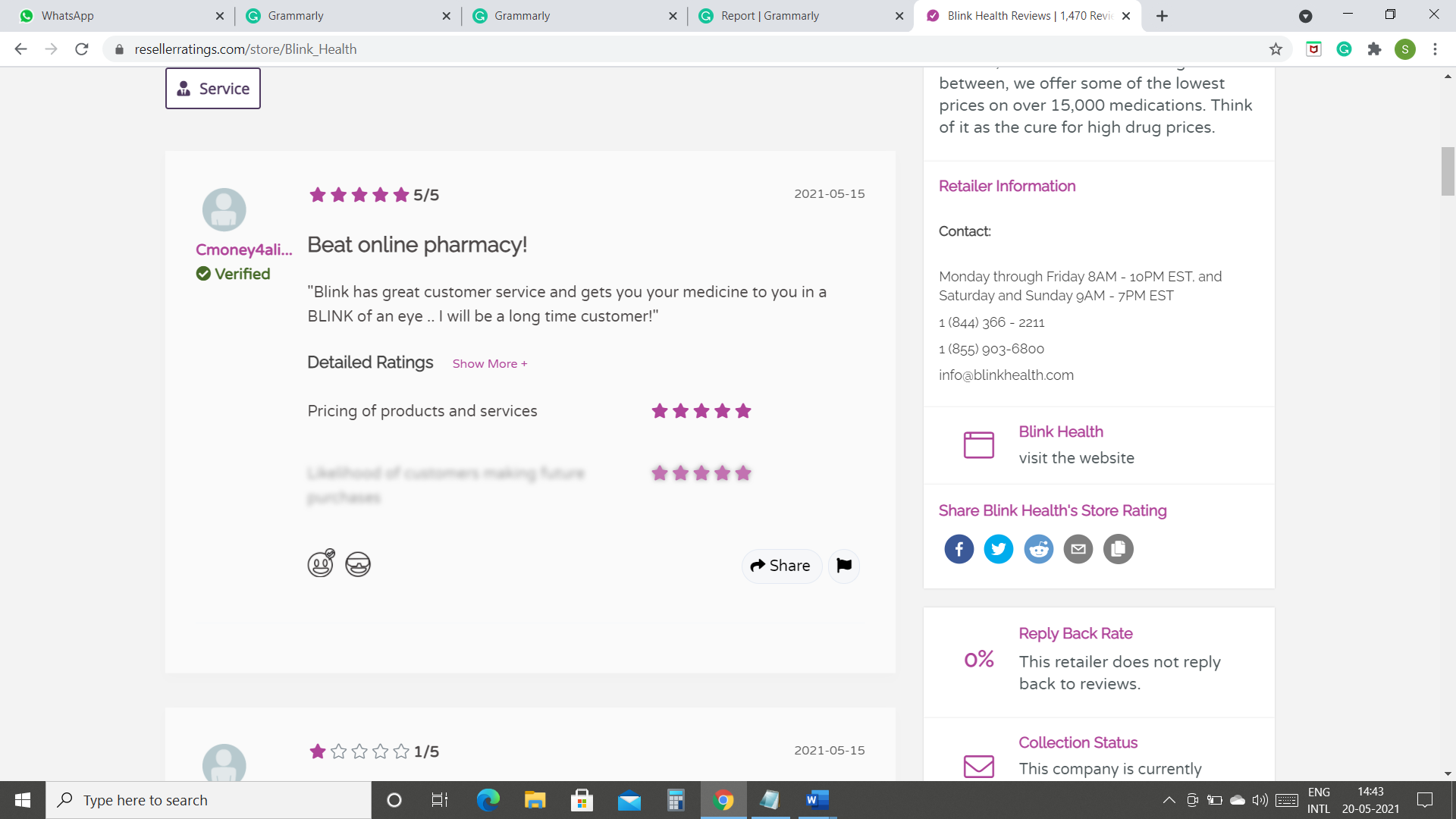The height and width of the screenshot is (819, 1456).
Task: Open Chrome extensions puzzle icon
Action: (x=1374, y=49)
